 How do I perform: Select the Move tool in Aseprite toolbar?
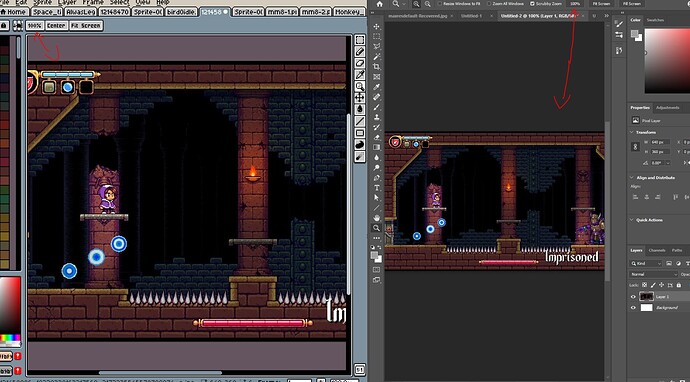[360, 98]
